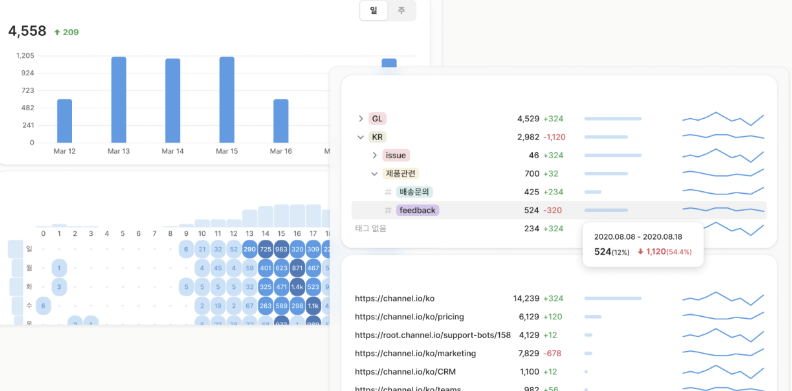Click the GL value 4,529
The height and width of the screenshot is (391, 792).
(528, 119)
